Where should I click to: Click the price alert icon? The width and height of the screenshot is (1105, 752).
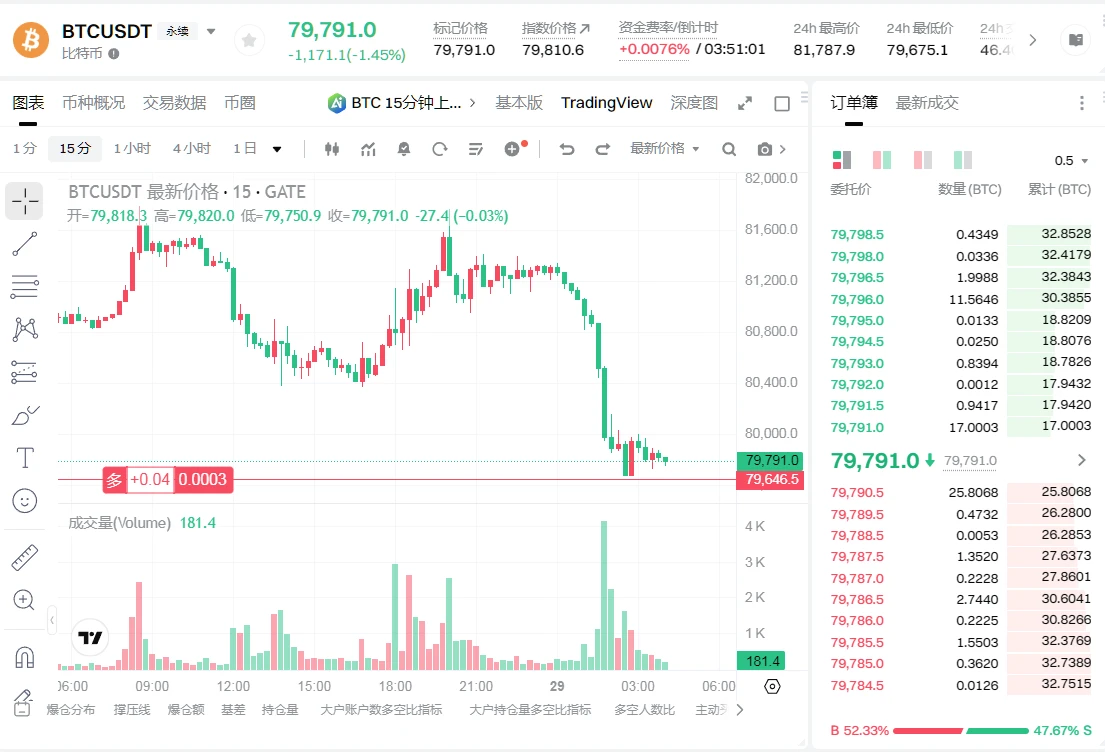[404, 149]
